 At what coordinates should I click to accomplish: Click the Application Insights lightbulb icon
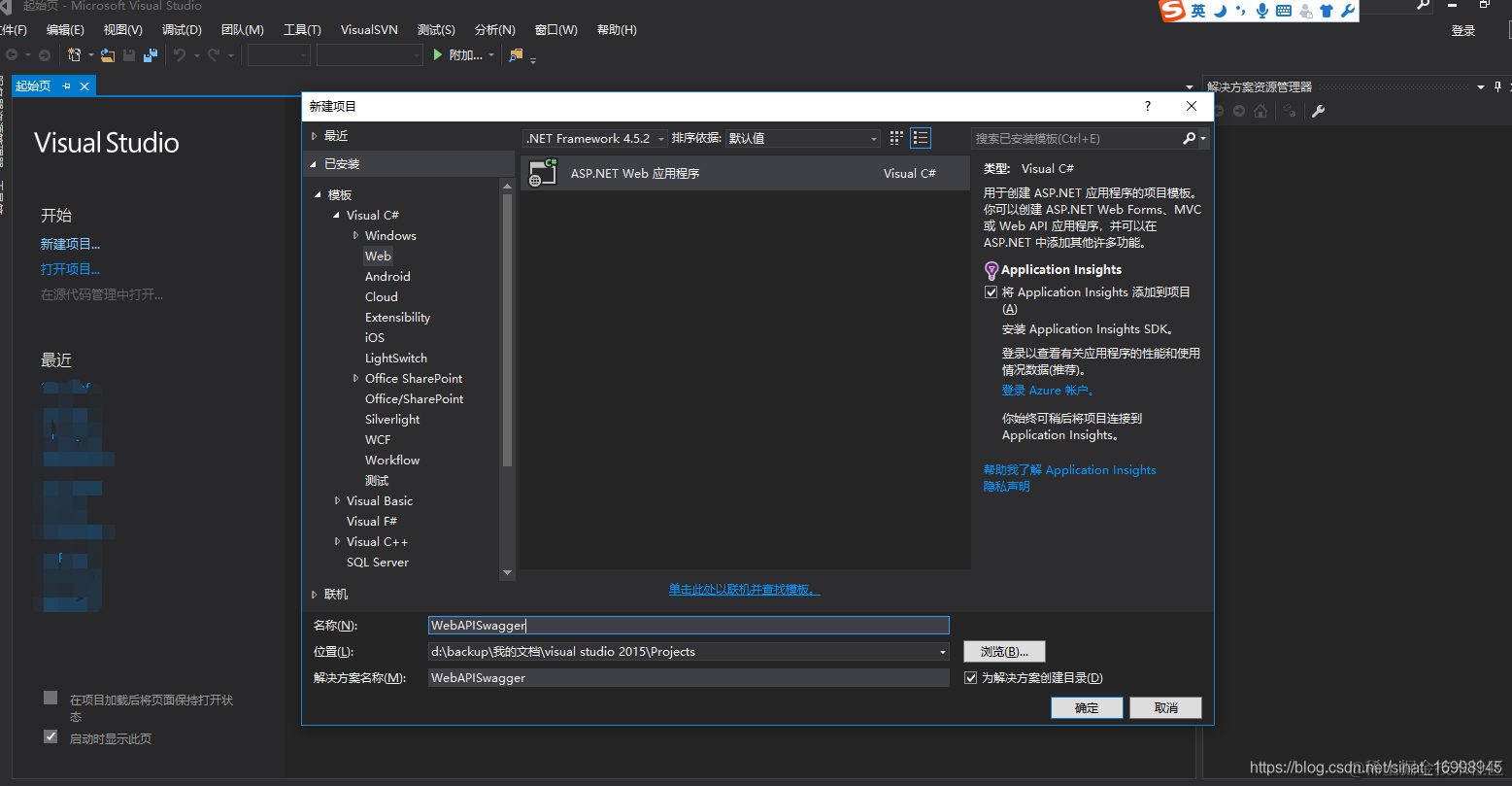991,270
